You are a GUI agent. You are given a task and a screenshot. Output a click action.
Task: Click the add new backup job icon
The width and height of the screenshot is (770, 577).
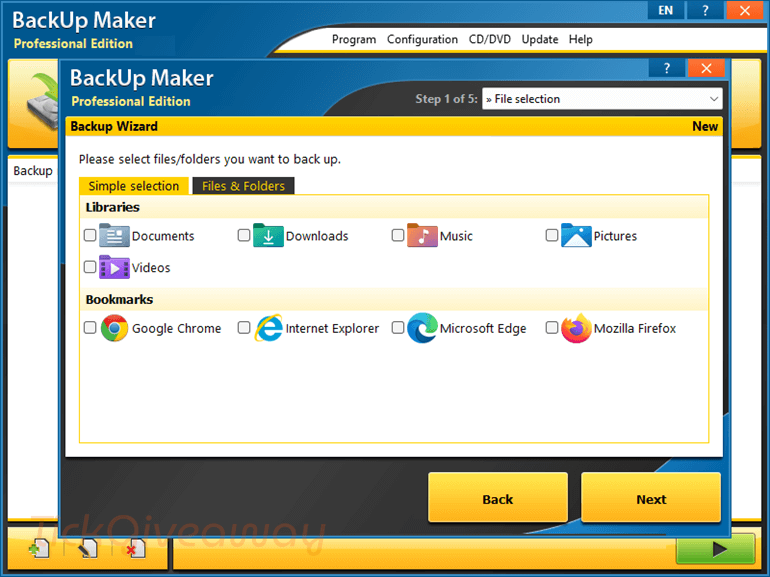[x=39, y=548]
